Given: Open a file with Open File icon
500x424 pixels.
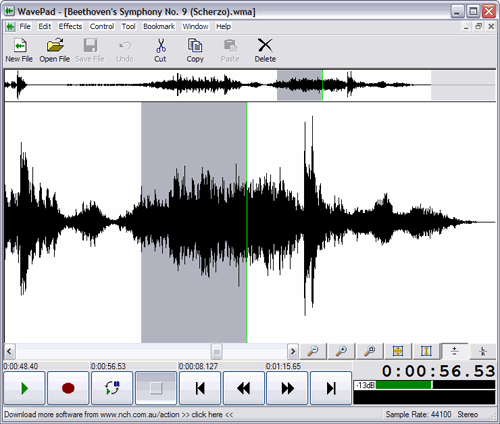Looking at the screenshot, I should pos(55,50).
